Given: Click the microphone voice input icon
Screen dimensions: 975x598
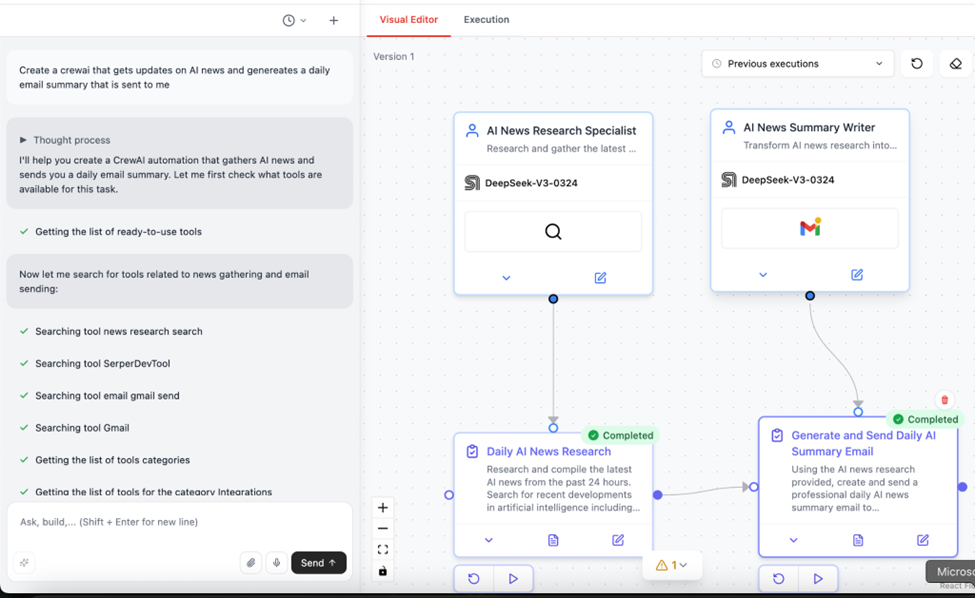Looking at the screenshot, I should [277, 563].
